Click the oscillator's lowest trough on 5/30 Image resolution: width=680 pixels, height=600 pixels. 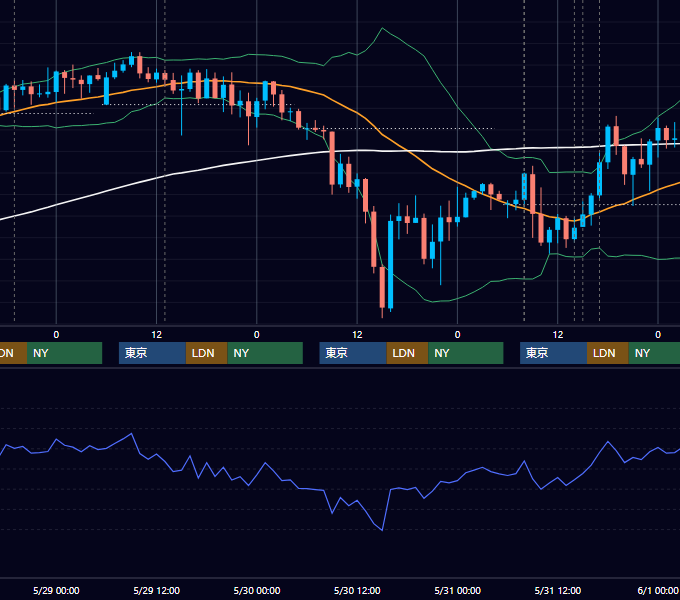click(x=382, y=529)
